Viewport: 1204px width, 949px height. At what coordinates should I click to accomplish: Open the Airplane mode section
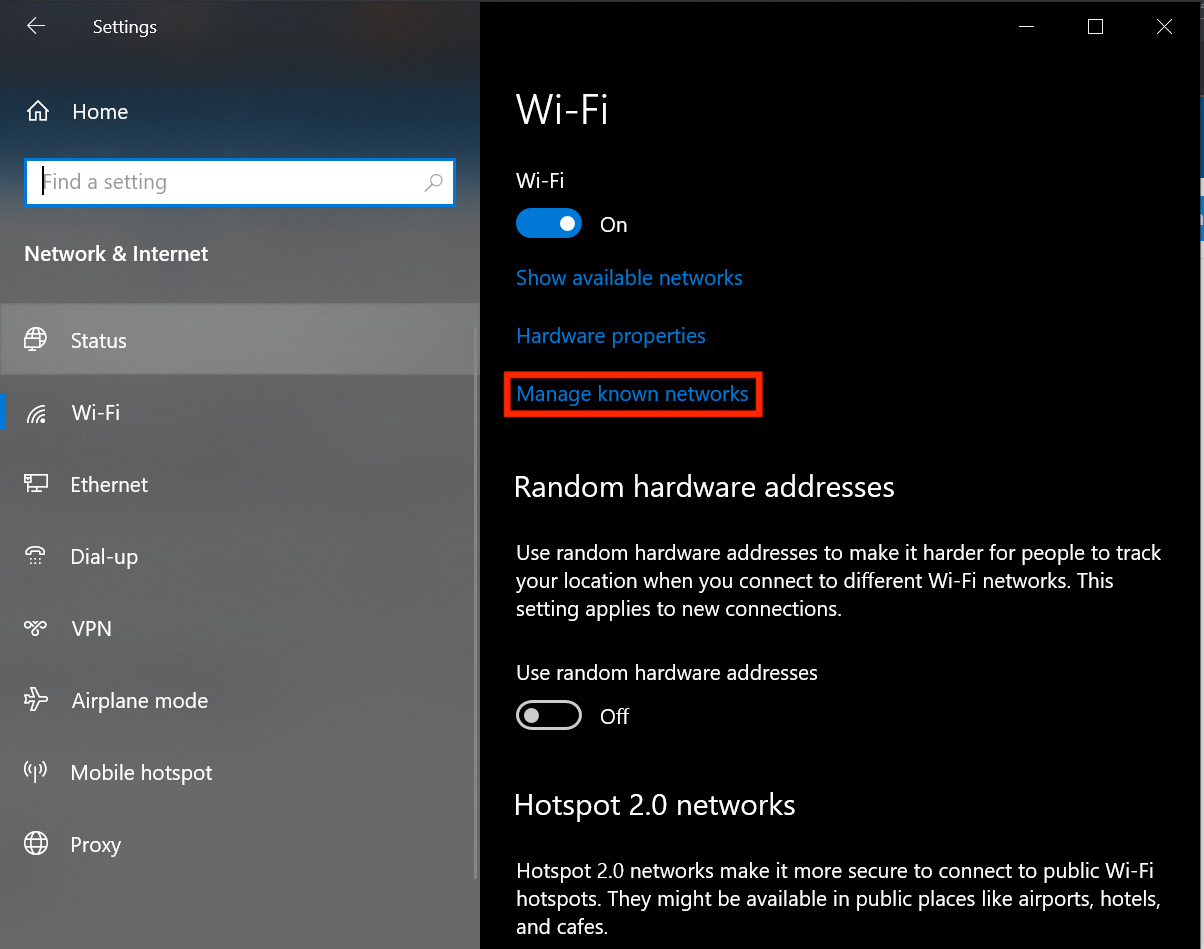pyautogui.click(x=240, y=701)
